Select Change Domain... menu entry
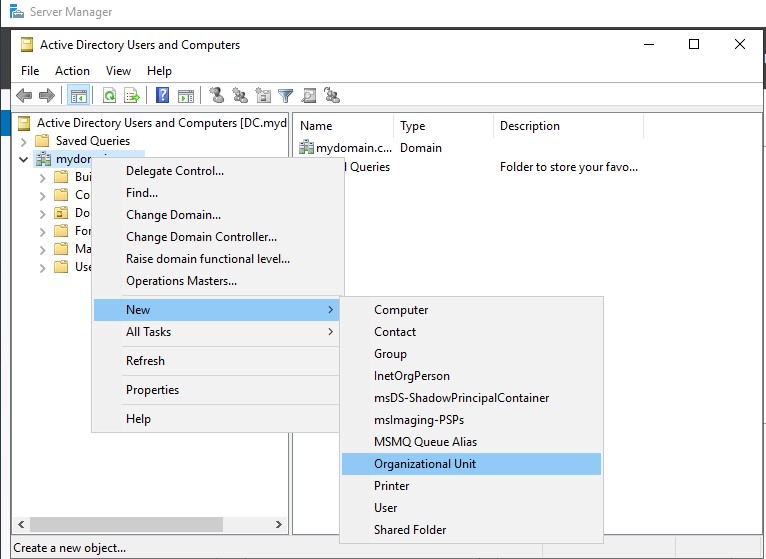The width and height of the screenshot is (766, 559). [x=216, y=215]
